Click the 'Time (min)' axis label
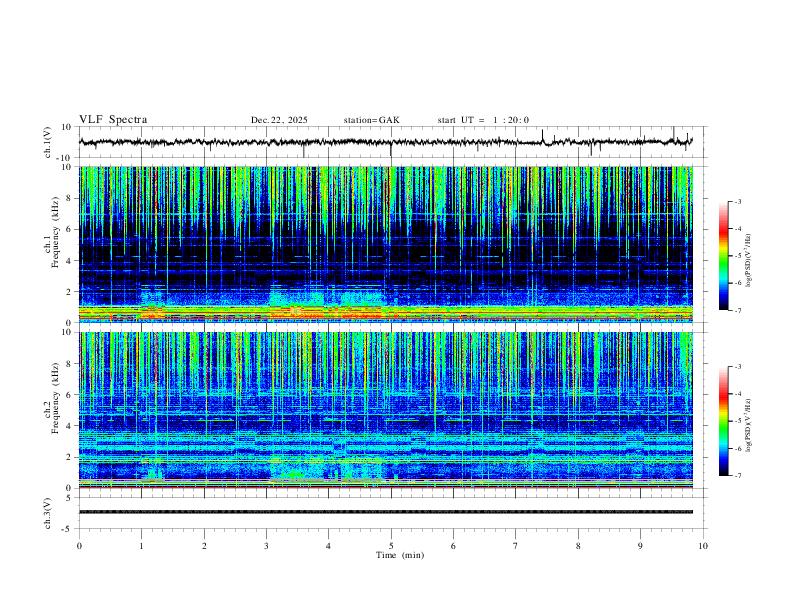This screenshot has height=612, width=792. coord(400,555)
